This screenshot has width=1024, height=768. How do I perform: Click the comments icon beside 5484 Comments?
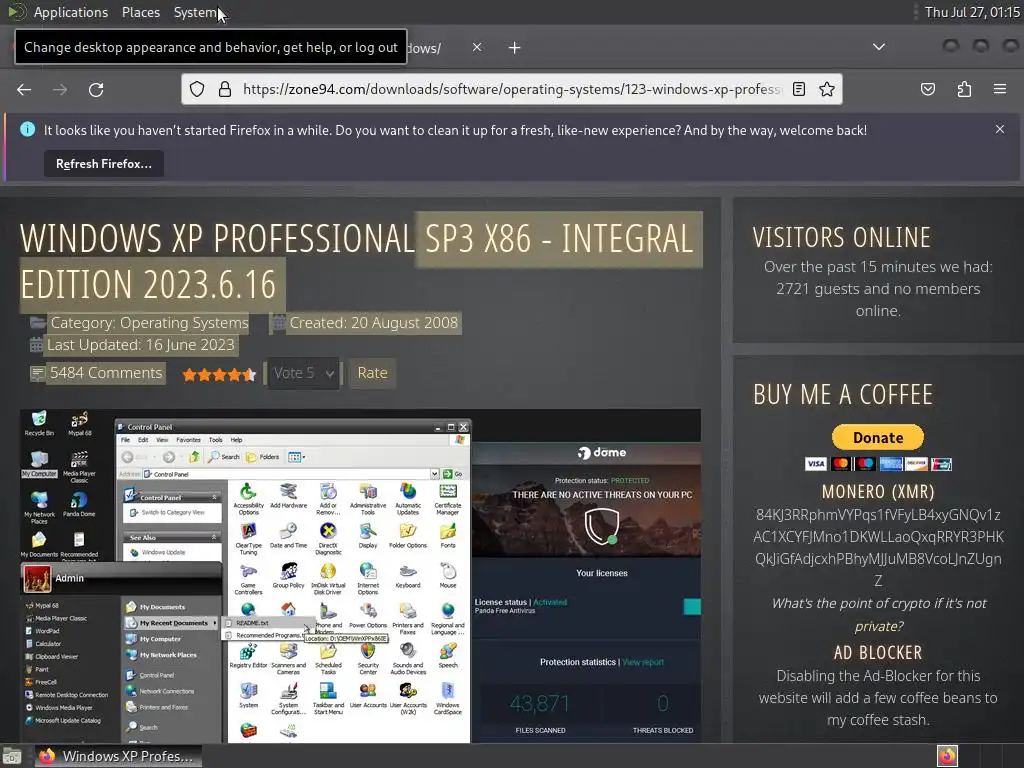[x=38, y=374]
